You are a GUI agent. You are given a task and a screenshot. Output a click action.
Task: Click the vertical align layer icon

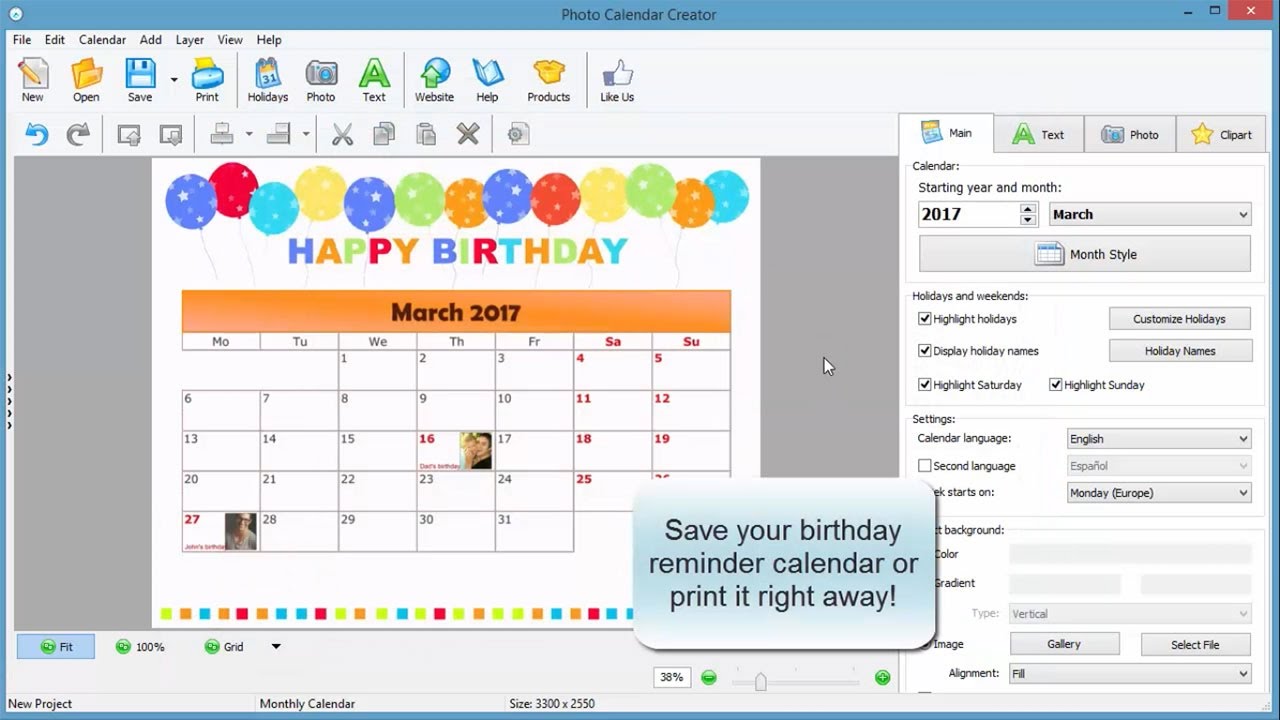pos(278,134)
